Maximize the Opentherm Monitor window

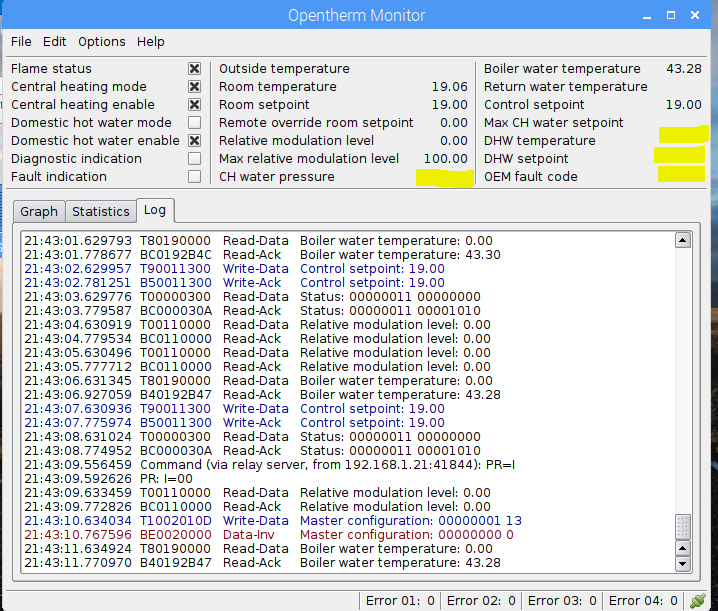click(x=671, y=15)
